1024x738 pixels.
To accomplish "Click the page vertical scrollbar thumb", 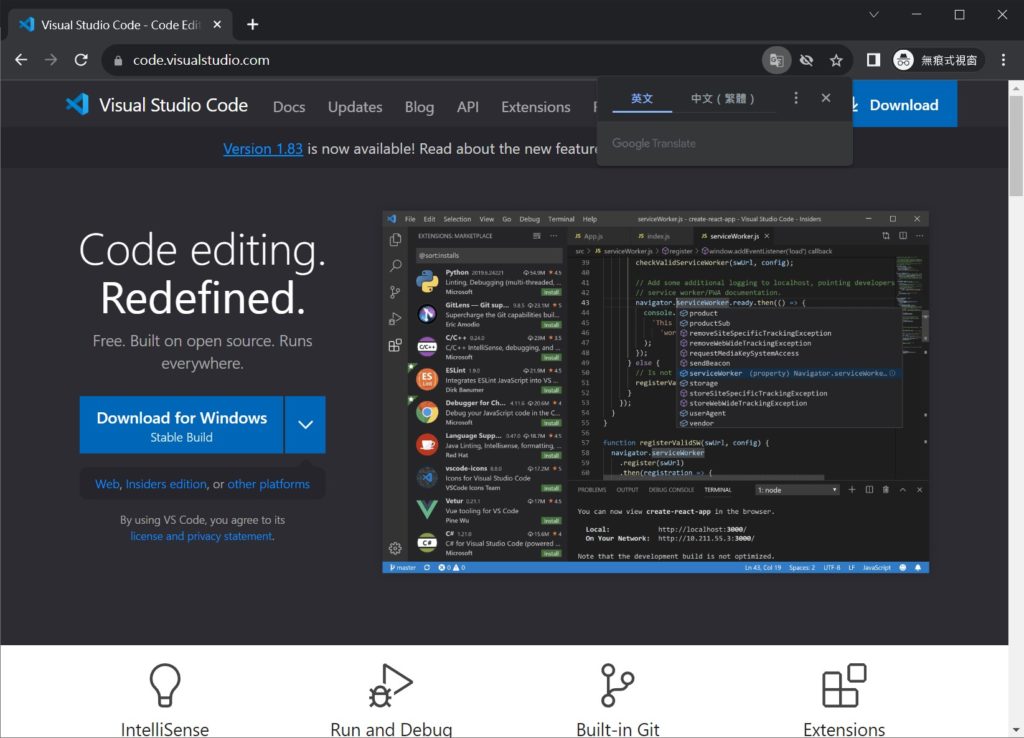I will point(1016,145).
